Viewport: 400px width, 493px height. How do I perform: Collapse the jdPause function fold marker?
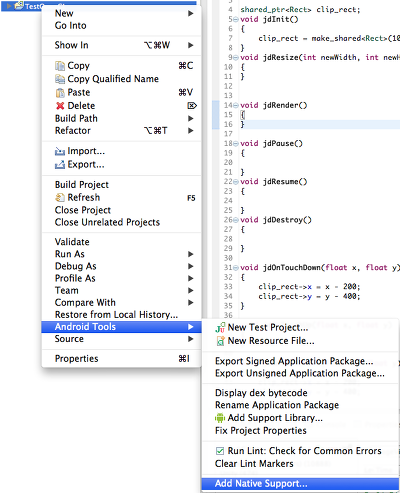[x=236, y=144]
